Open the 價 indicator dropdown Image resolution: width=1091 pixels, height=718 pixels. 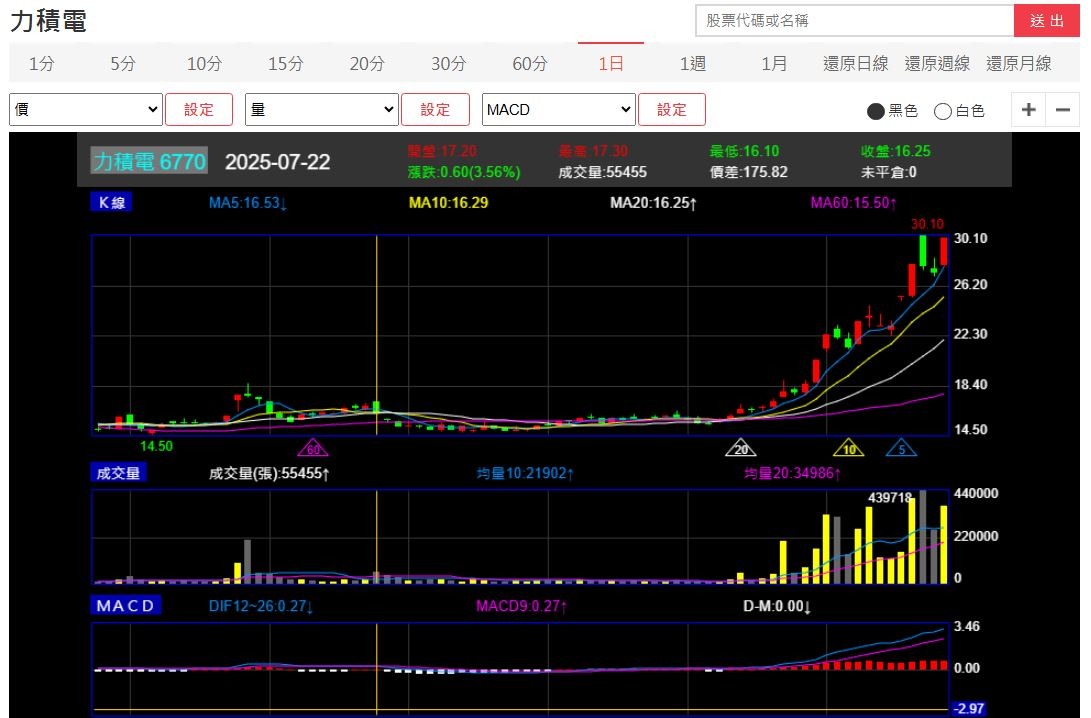86,110
